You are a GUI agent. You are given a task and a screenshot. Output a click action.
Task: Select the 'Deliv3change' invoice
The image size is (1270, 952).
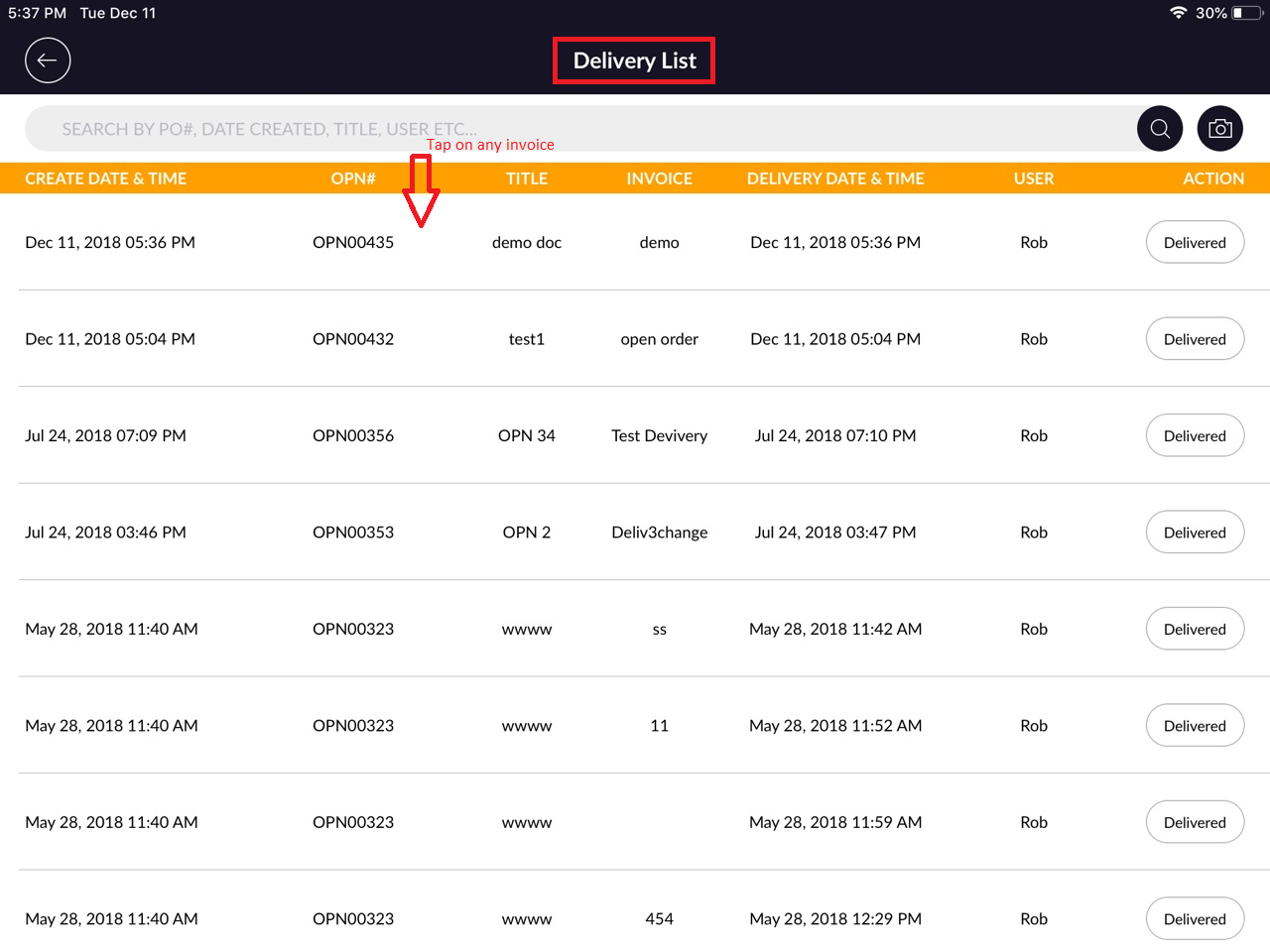click(659, 533)
